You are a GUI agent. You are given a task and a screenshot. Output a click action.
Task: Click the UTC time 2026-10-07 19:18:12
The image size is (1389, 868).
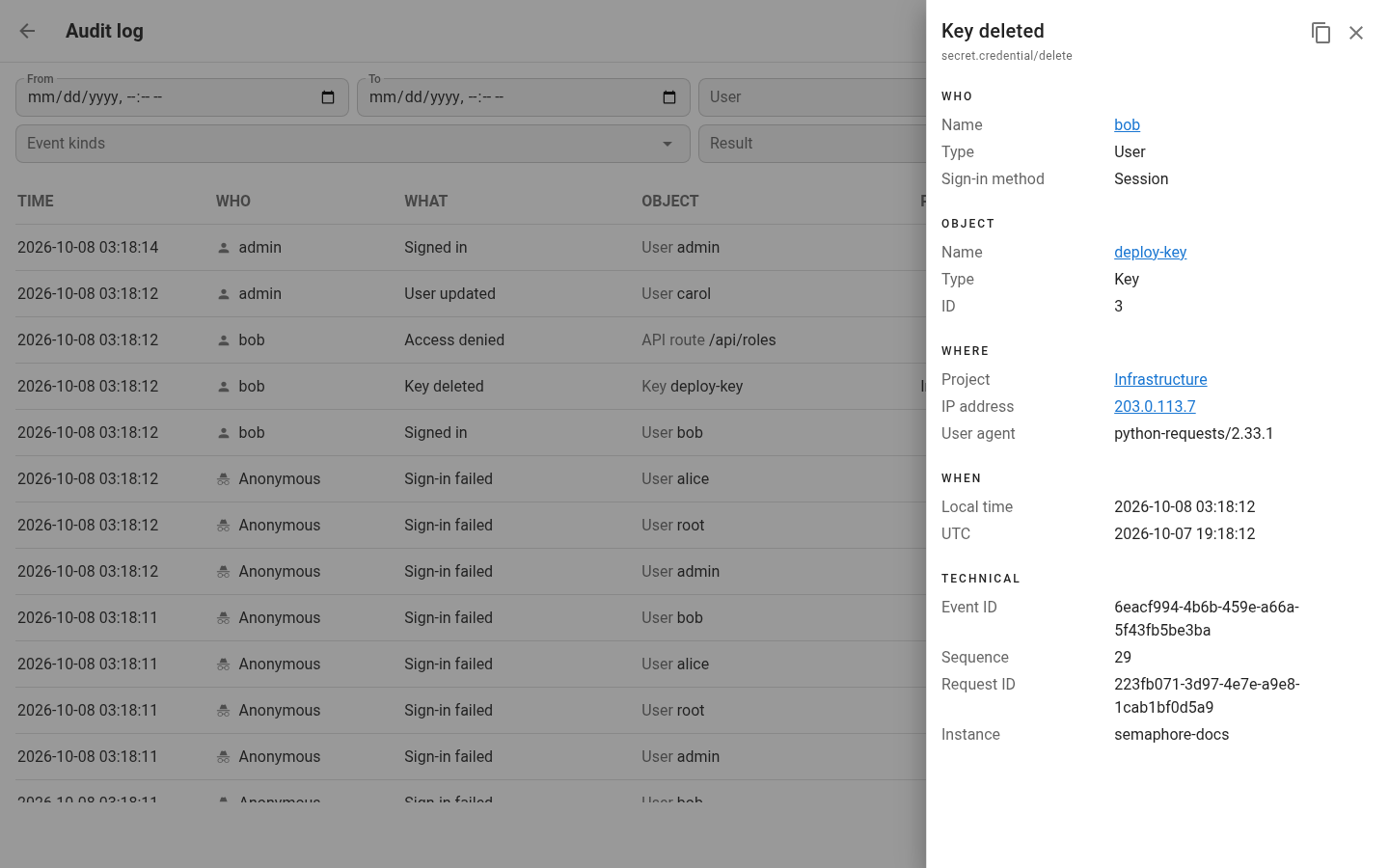(1185, 533)
